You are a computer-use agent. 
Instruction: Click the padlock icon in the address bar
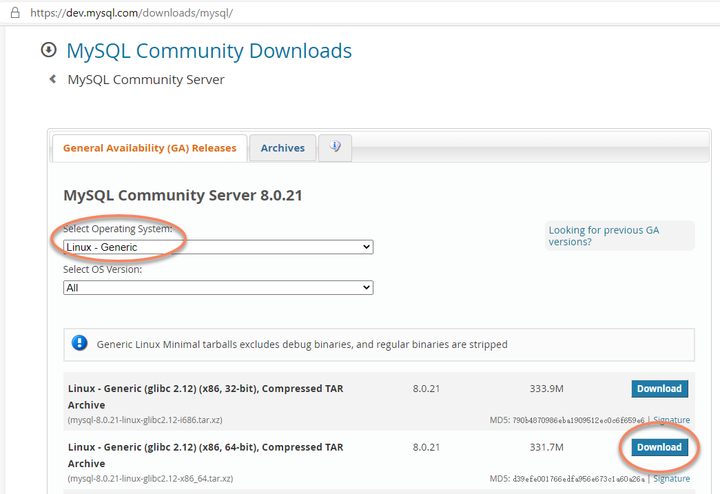click(x=15, y=12)
